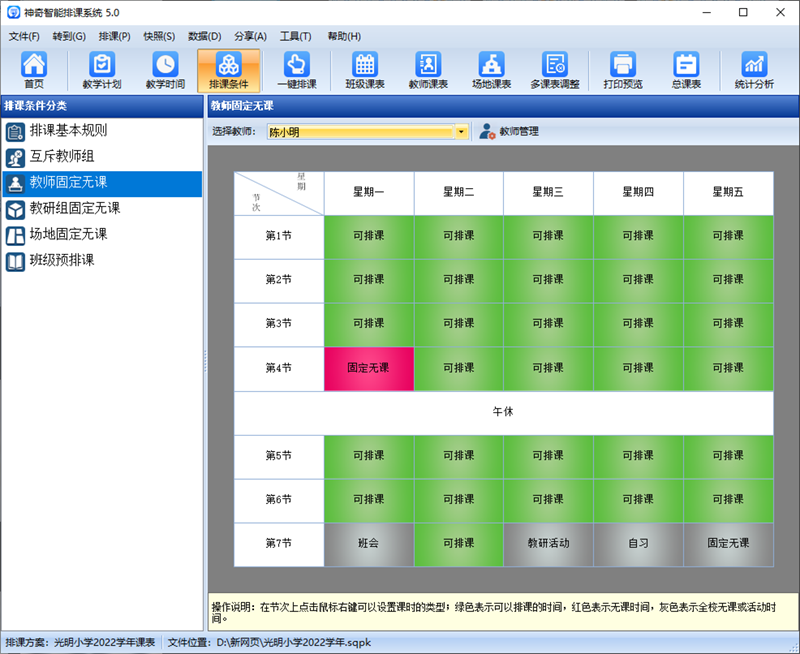Click the 星期三 column header
The width and height of the screenshot is (800, 654).
[548, 193]
